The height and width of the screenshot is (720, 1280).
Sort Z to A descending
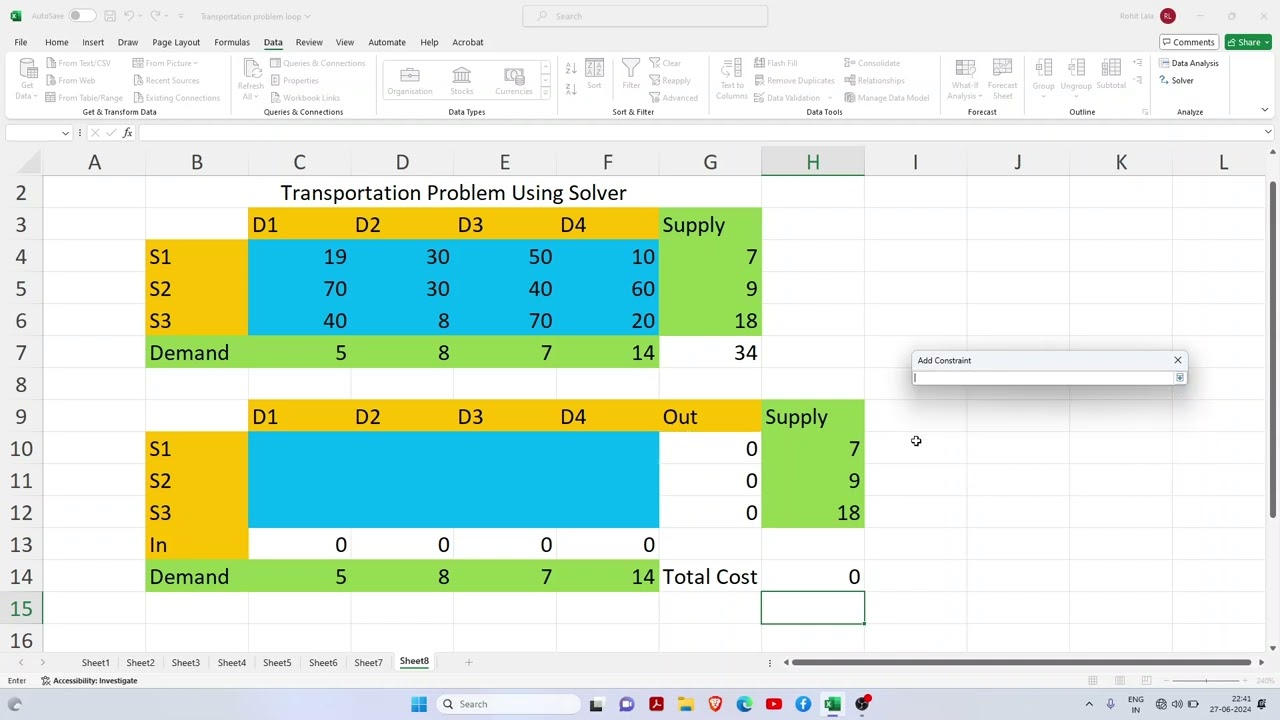[570, 87]
